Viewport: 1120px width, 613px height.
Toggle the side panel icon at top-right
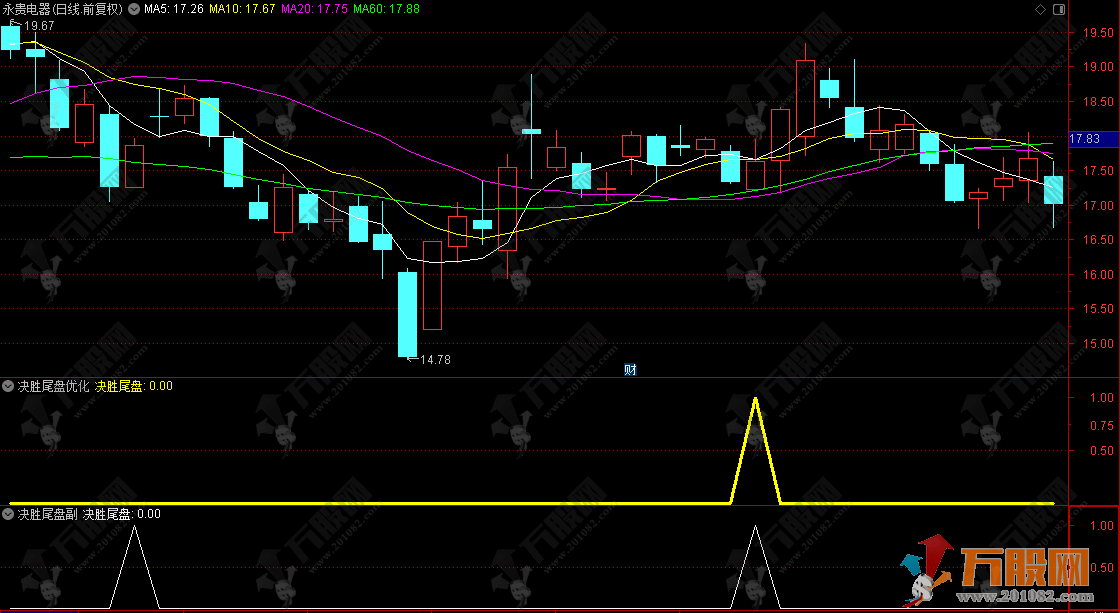[x=1059, y=9]
